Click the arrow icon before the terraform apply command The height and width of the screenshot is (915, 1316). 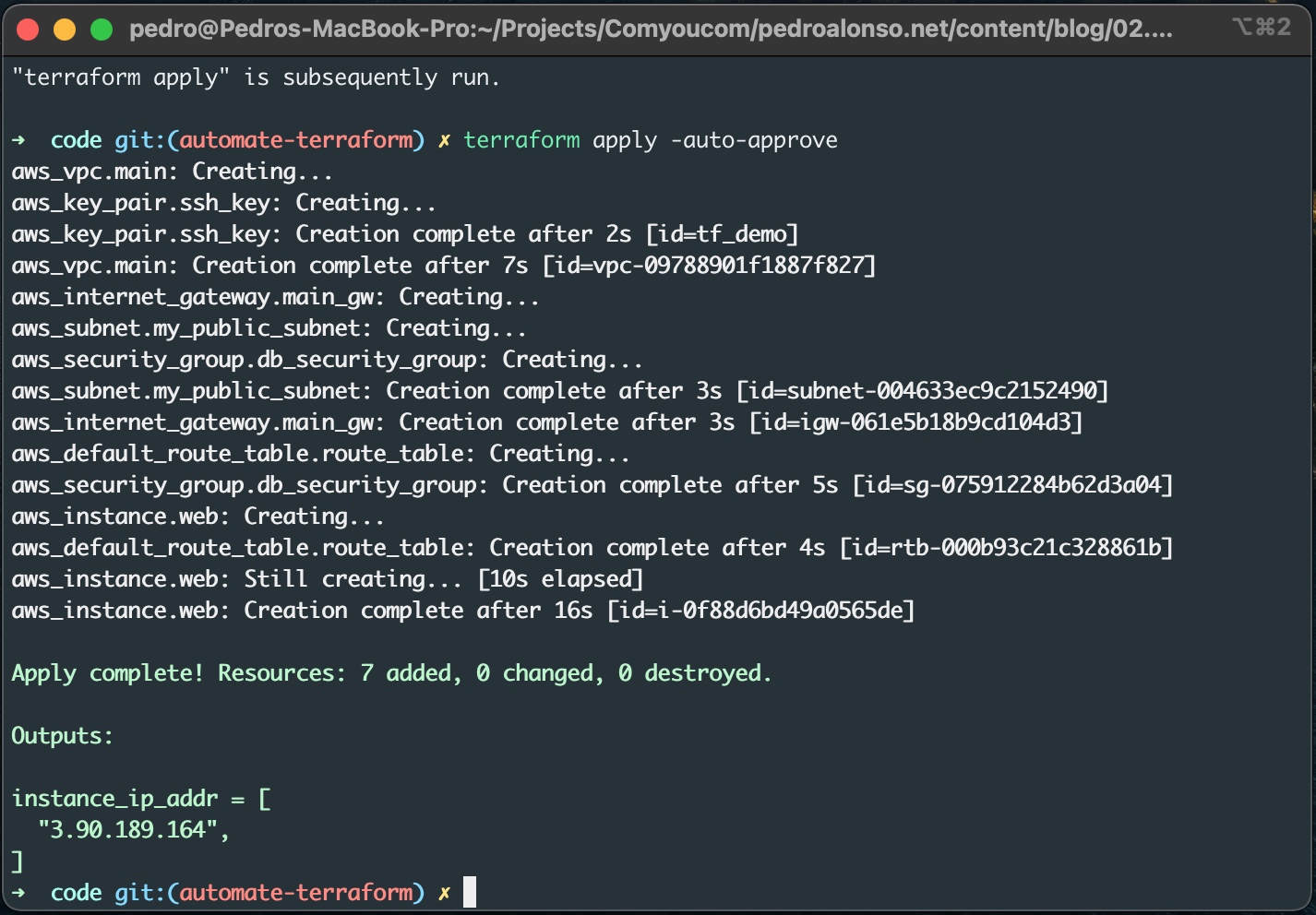pos(19,140)
